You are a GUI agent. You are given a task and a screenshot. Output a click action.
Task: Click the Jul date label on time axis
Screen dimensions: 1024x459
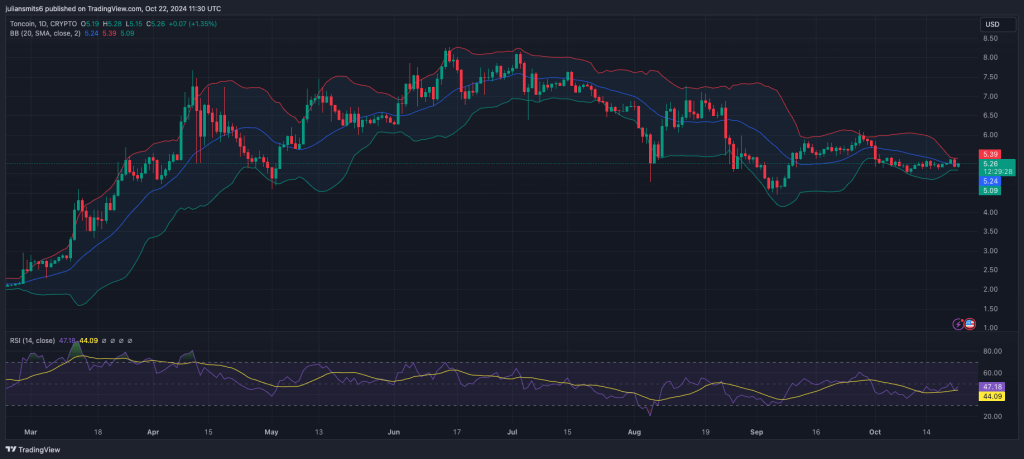point(513,432)
